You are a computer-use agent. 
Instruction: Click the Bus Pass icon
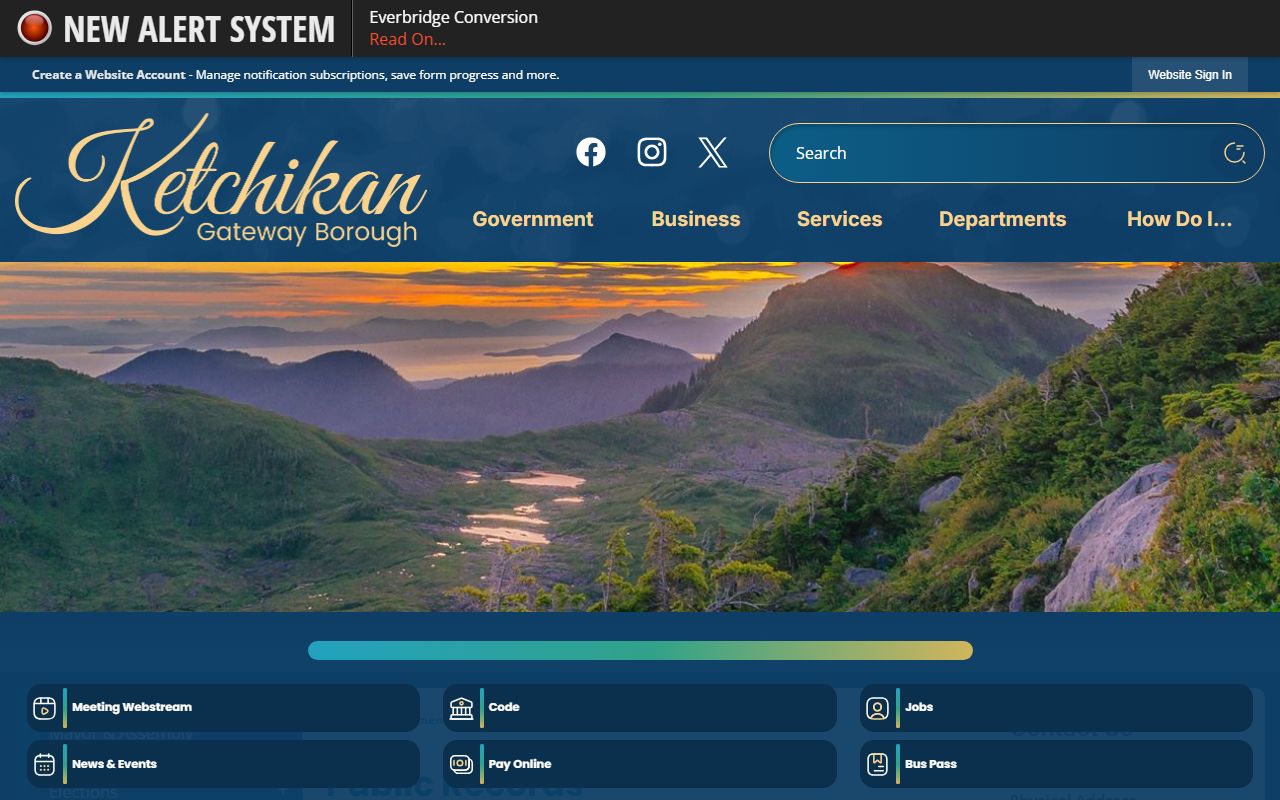click(x=877, y=765)
